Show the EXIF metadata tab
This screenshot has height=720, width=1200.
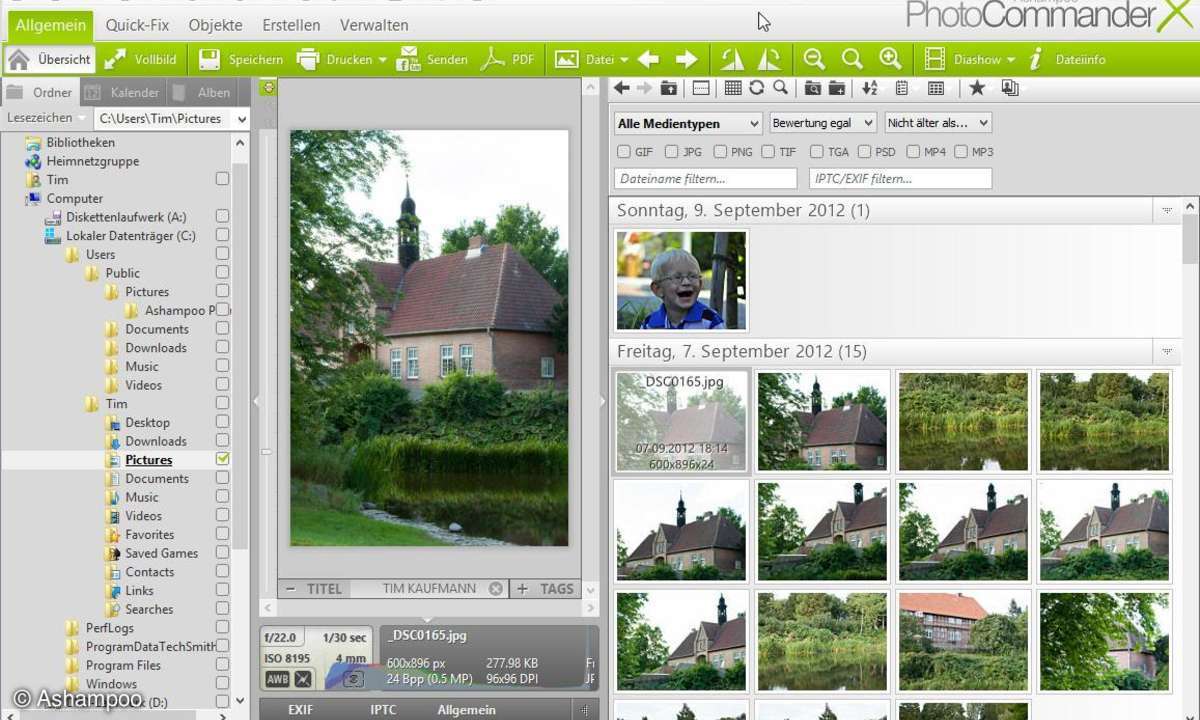coord(301,710)
